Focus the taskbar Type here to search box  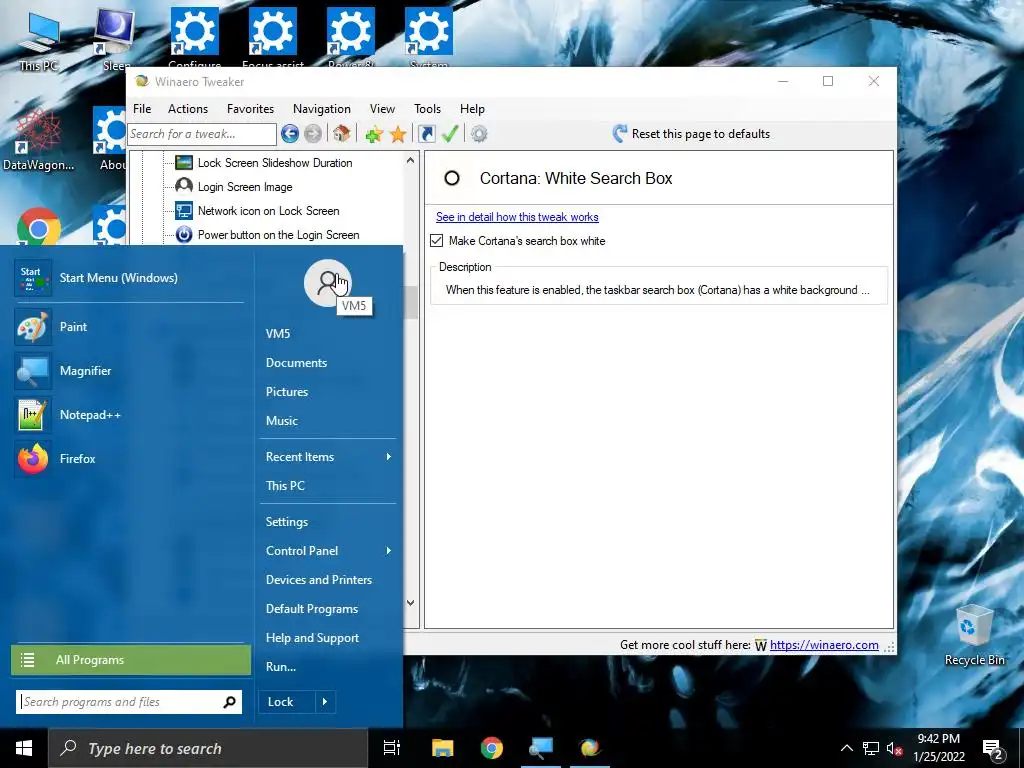click(208, 748)
